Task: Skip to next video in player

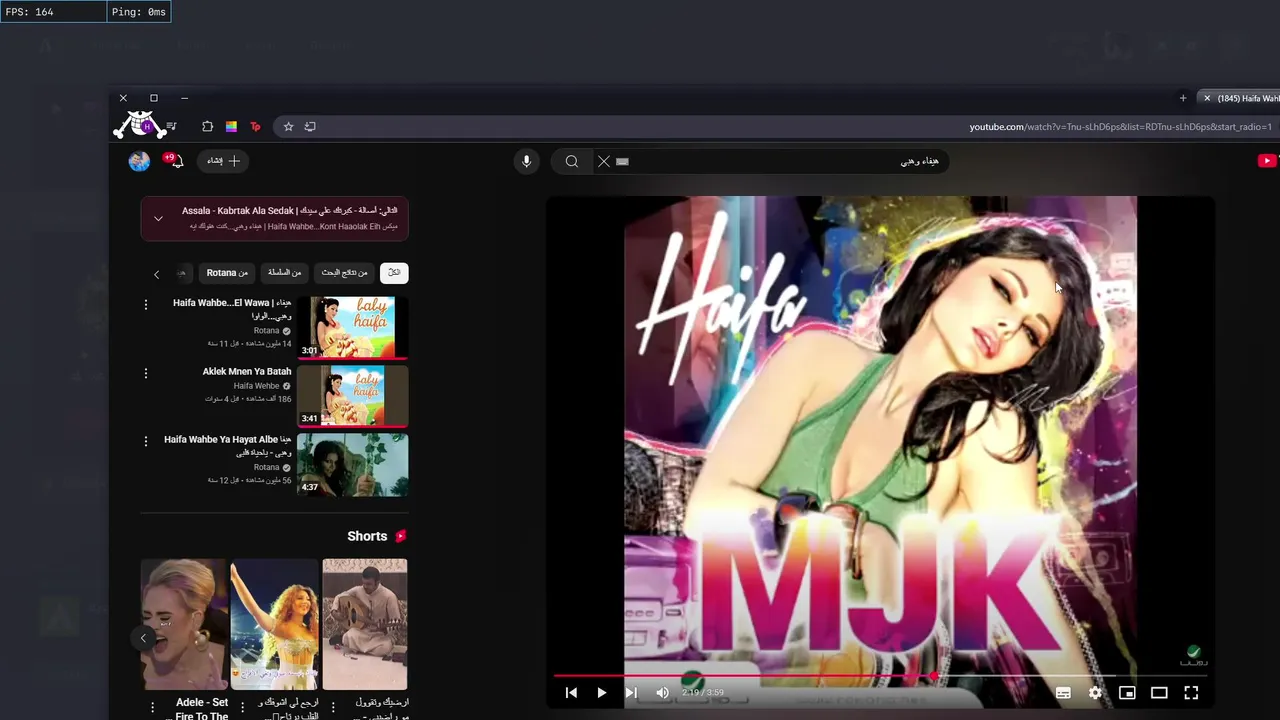Action: pyautogui.click(x=631, y=692)
